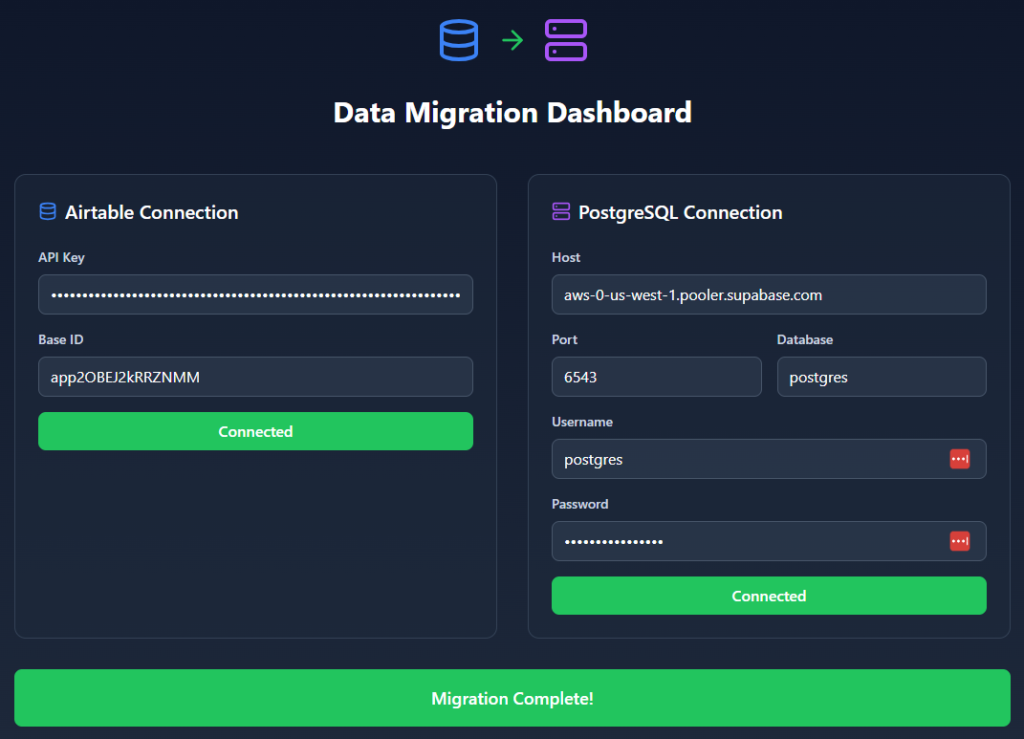Click the Database label
The height and width of the screenshot is (739, 1024).
pos(805,339)
